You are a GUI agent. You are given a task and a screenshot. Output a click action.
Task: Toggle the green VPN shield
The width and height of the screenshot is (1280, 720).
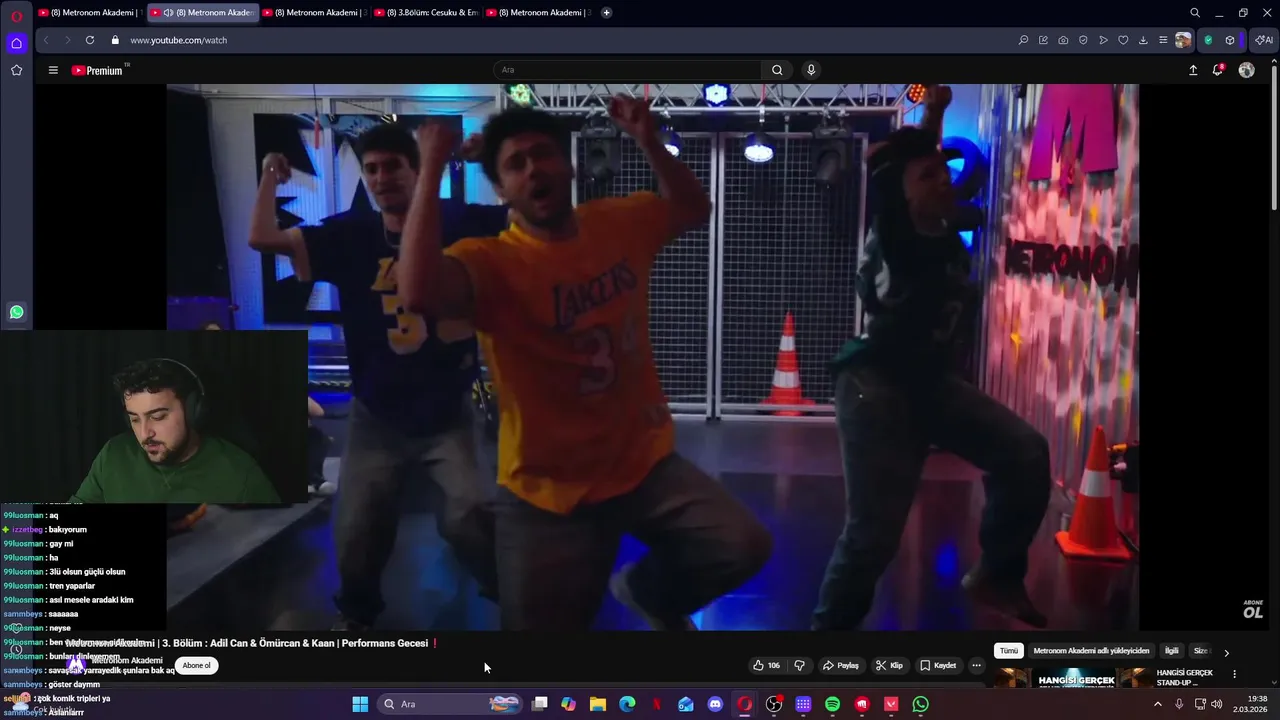1208,40
